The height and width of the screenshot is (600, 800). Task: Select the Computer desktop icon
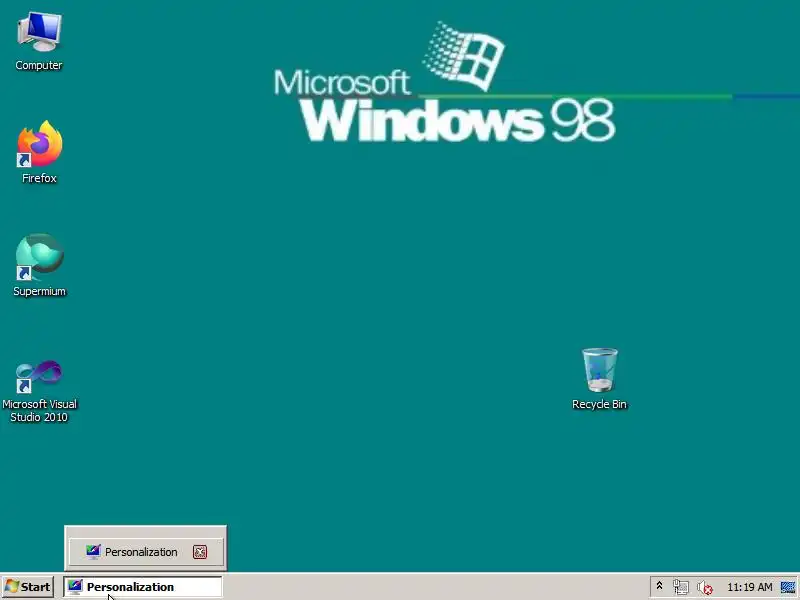[39, 42]
